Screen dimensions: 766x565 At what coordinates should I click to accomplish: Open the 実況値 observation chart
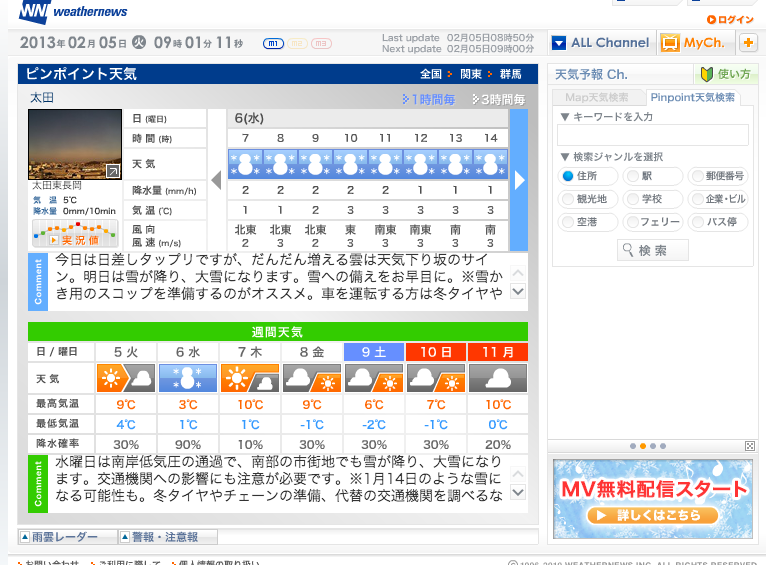tap(75, 233)
